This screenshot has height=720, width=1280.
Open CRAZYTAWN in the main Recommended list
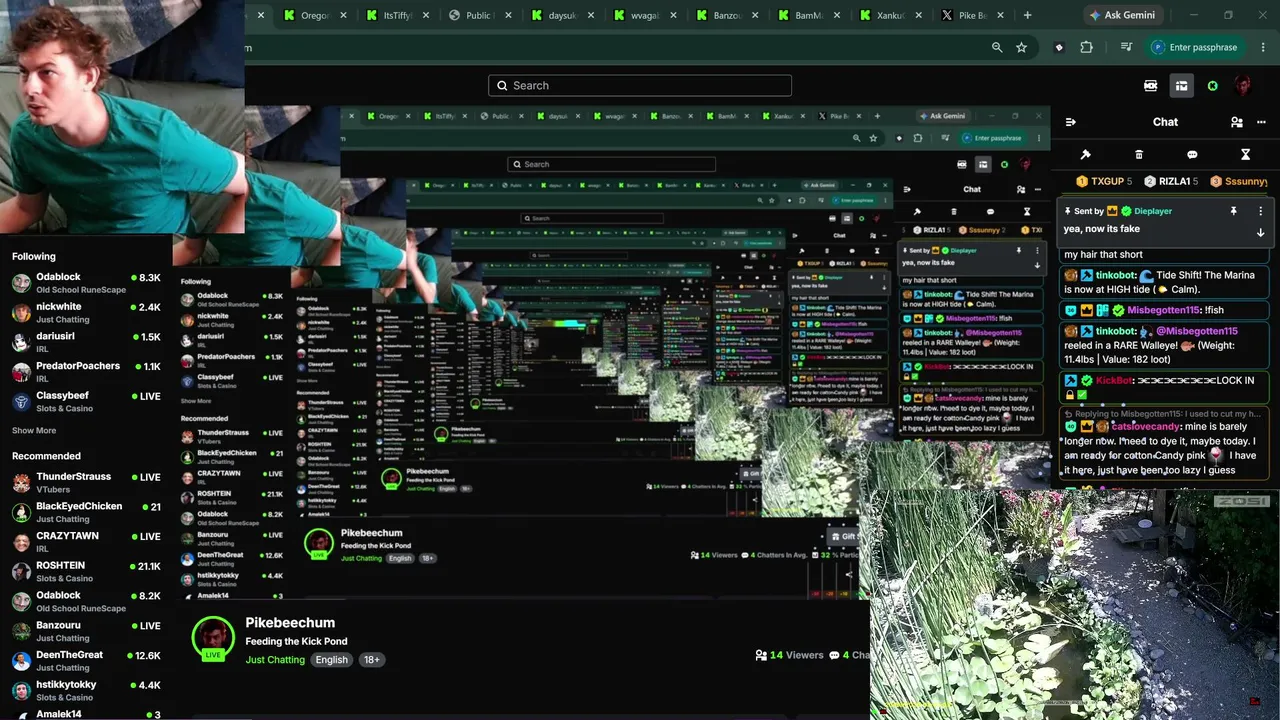point(86,542)
